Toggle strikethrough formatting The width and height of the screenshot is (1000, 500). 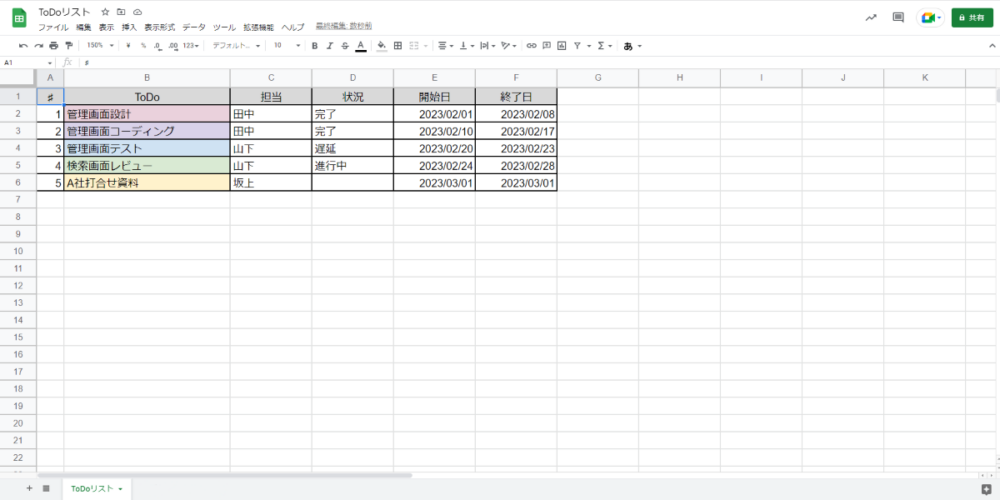[345, 45]
